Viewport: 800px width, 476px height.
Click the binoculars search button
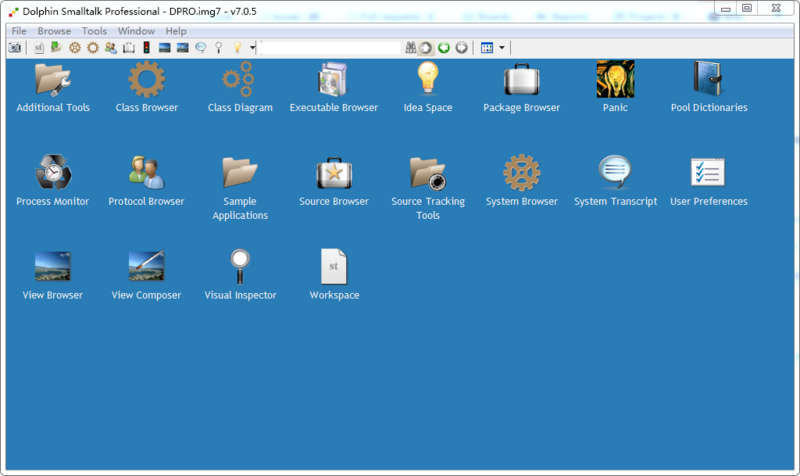(411, 48)
